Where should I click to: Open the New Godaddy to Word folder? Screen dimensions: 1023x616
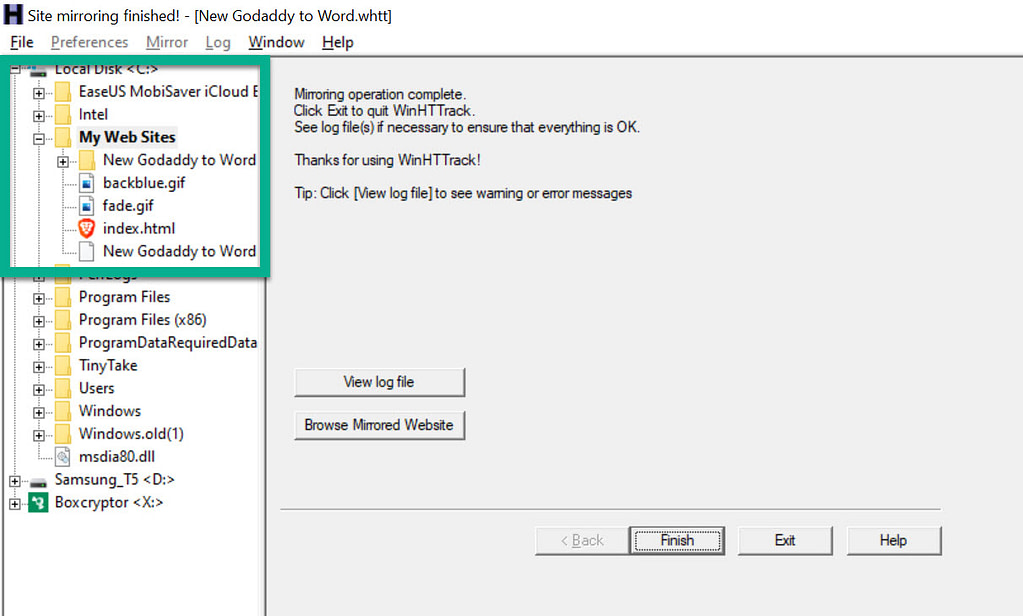coord(178,159)
